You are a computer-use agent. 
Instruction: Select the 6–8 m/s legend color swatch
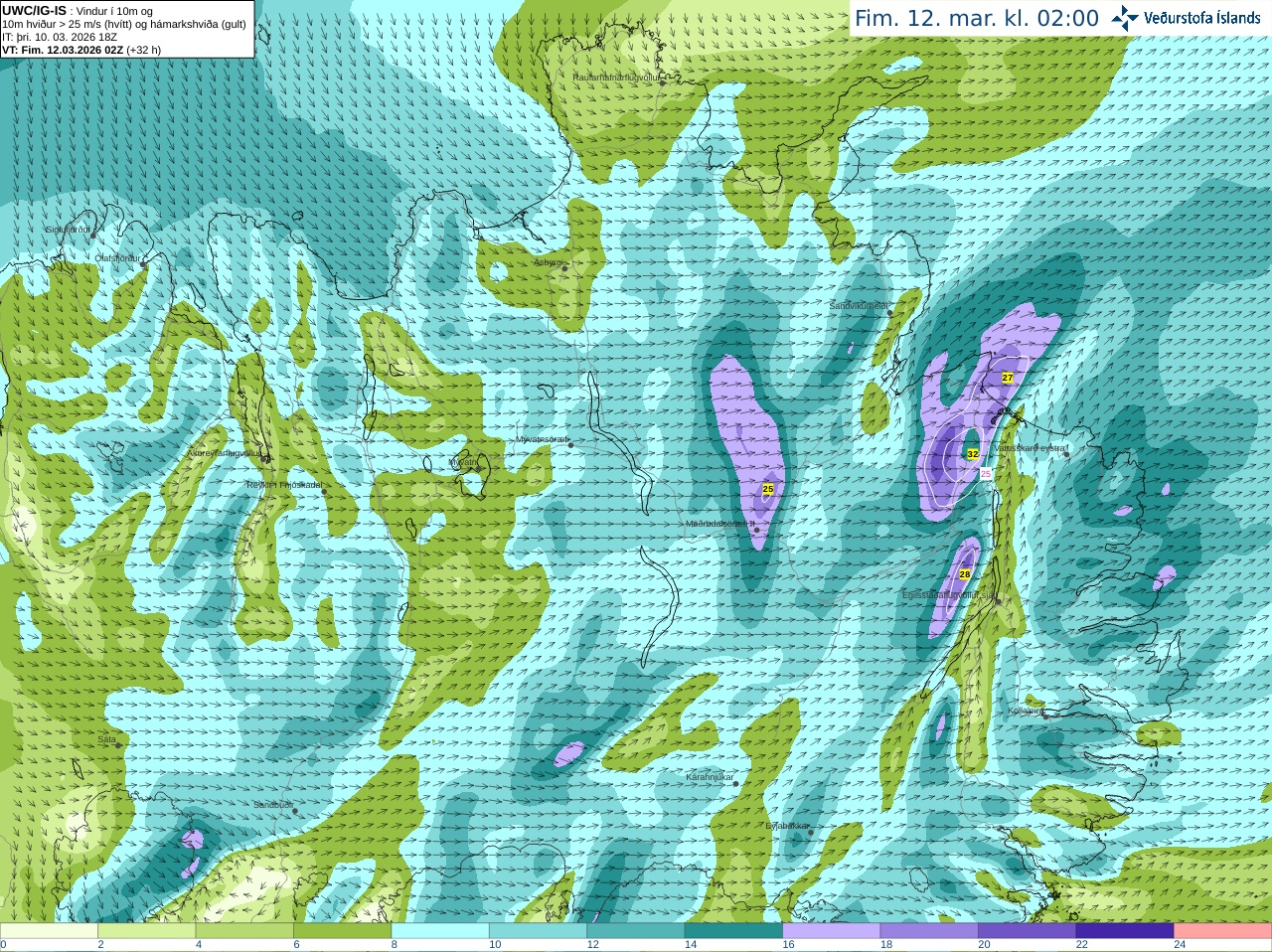[342, 931]
